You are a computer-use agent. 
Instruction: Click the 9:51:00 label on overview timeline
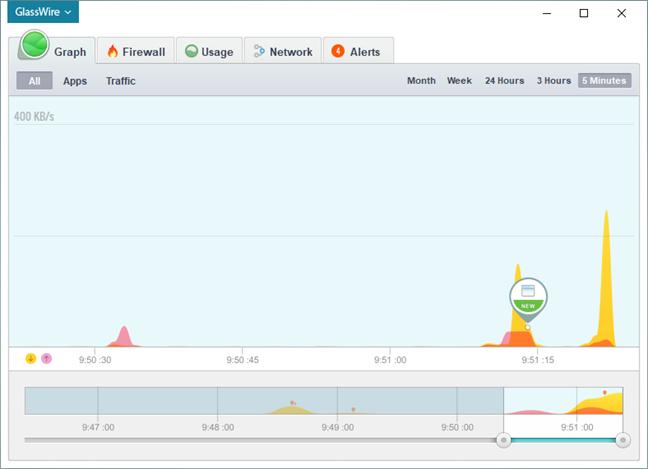(x=577, y=427)
